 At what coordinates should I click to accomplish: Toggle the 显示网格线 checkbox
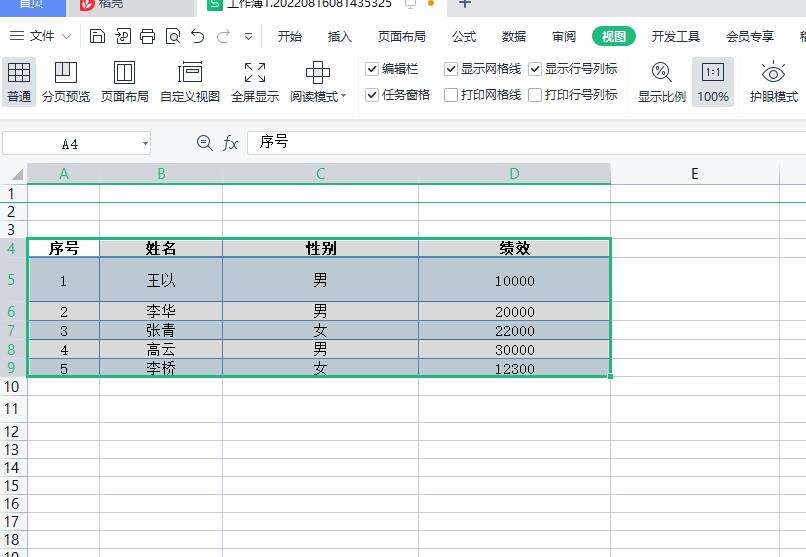click(x=451, y=69)
